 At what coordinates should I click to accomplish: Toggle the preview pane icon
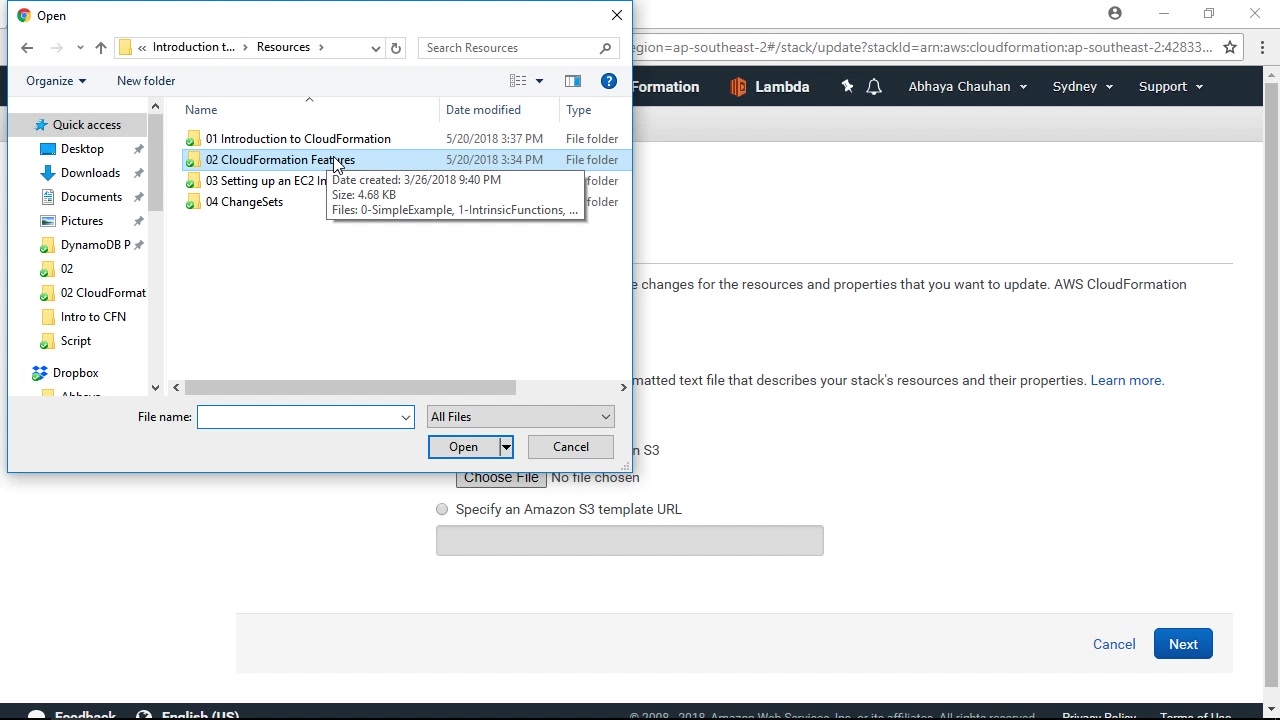(572, 81)
